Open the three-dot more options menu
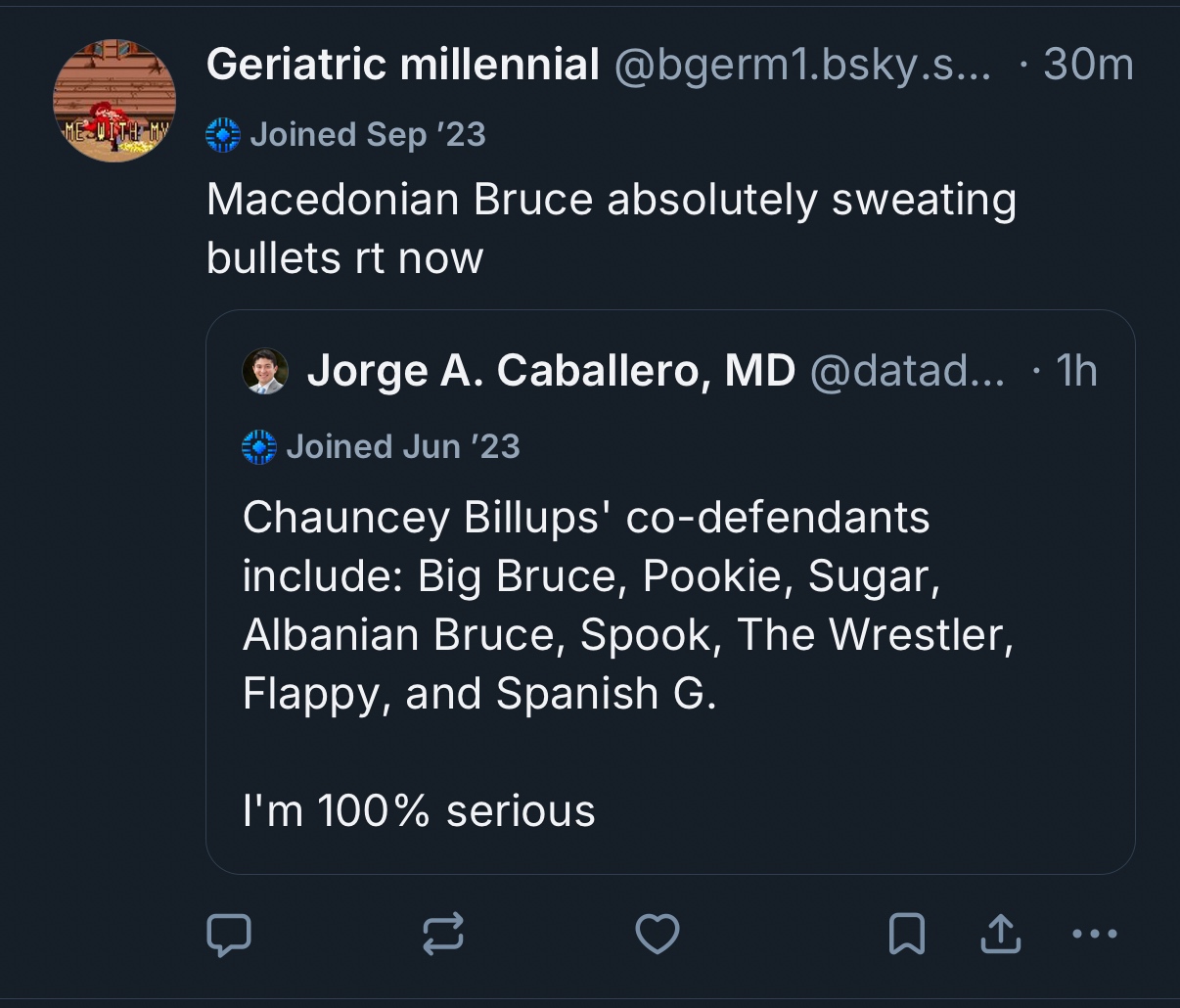This screenshot has width=1180, height=1008. (1094, 934)
